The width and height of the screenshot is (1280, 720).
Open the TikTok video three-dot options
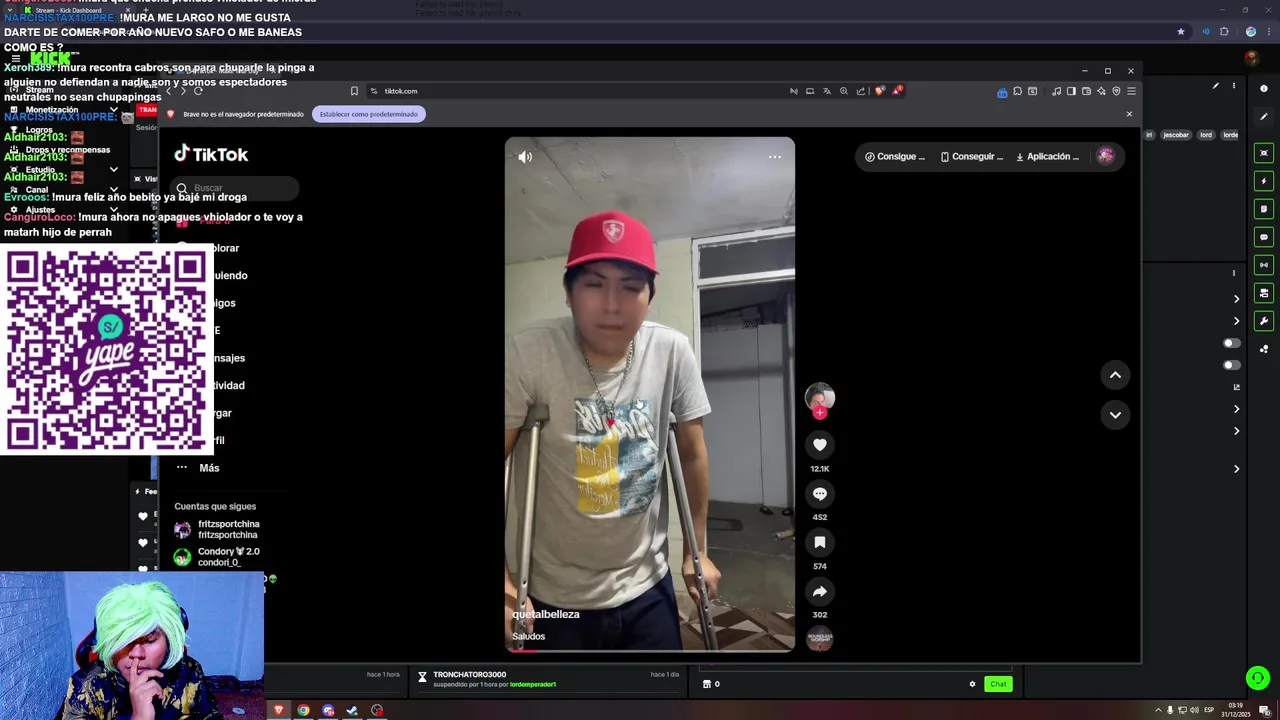774,157
